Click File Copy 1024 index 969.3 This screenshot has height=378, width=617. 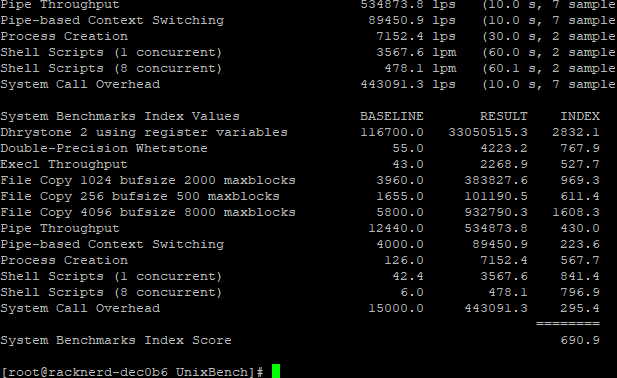(x=580, y=181)
